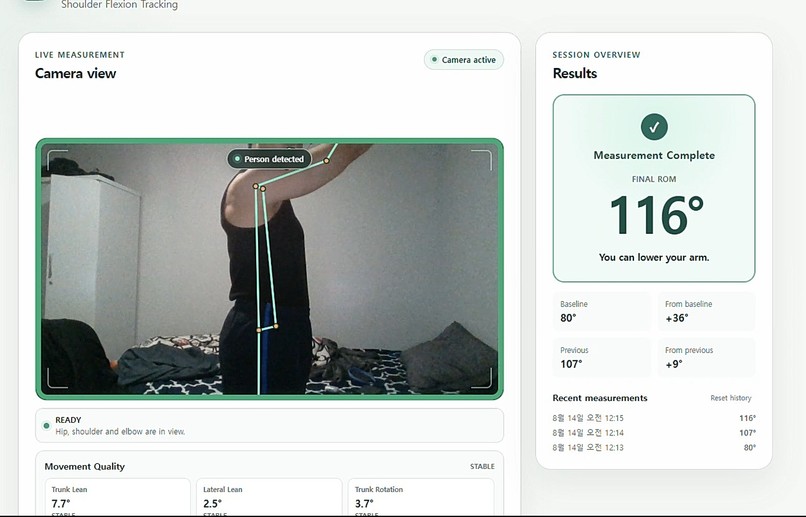Click the 'You can lower your arm.' message
The width and height of the screenshot is (806, 517).
point(654,257)
